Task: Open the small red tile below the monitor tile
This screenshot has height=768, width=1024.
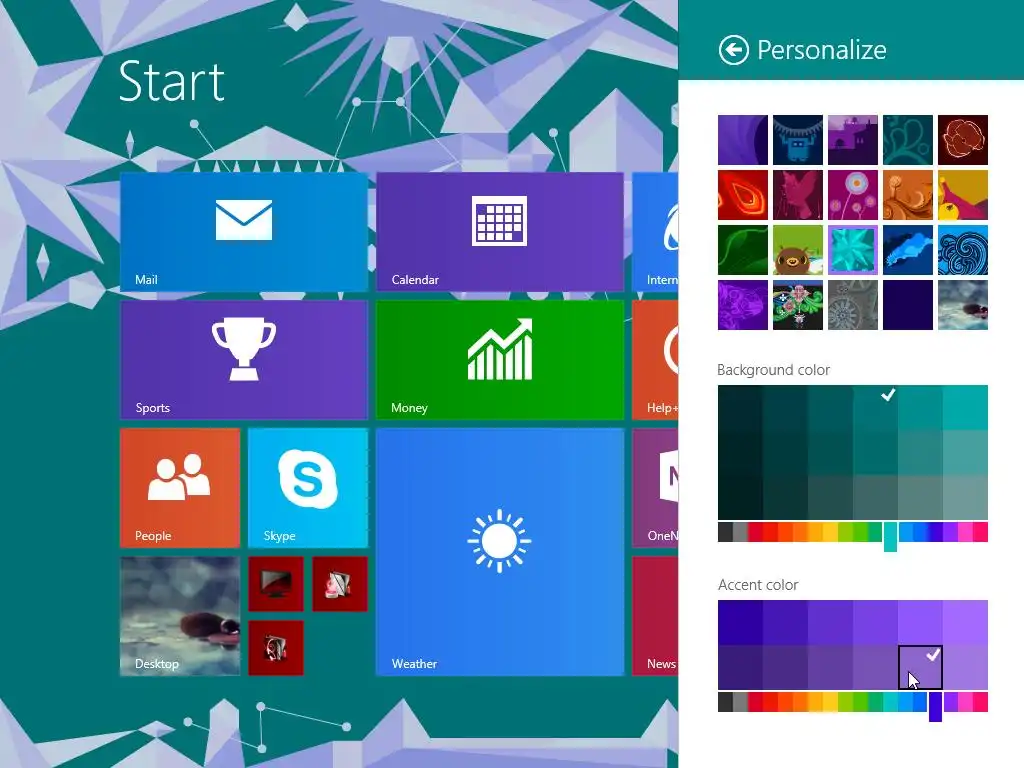Action: (x=276, y=648)
